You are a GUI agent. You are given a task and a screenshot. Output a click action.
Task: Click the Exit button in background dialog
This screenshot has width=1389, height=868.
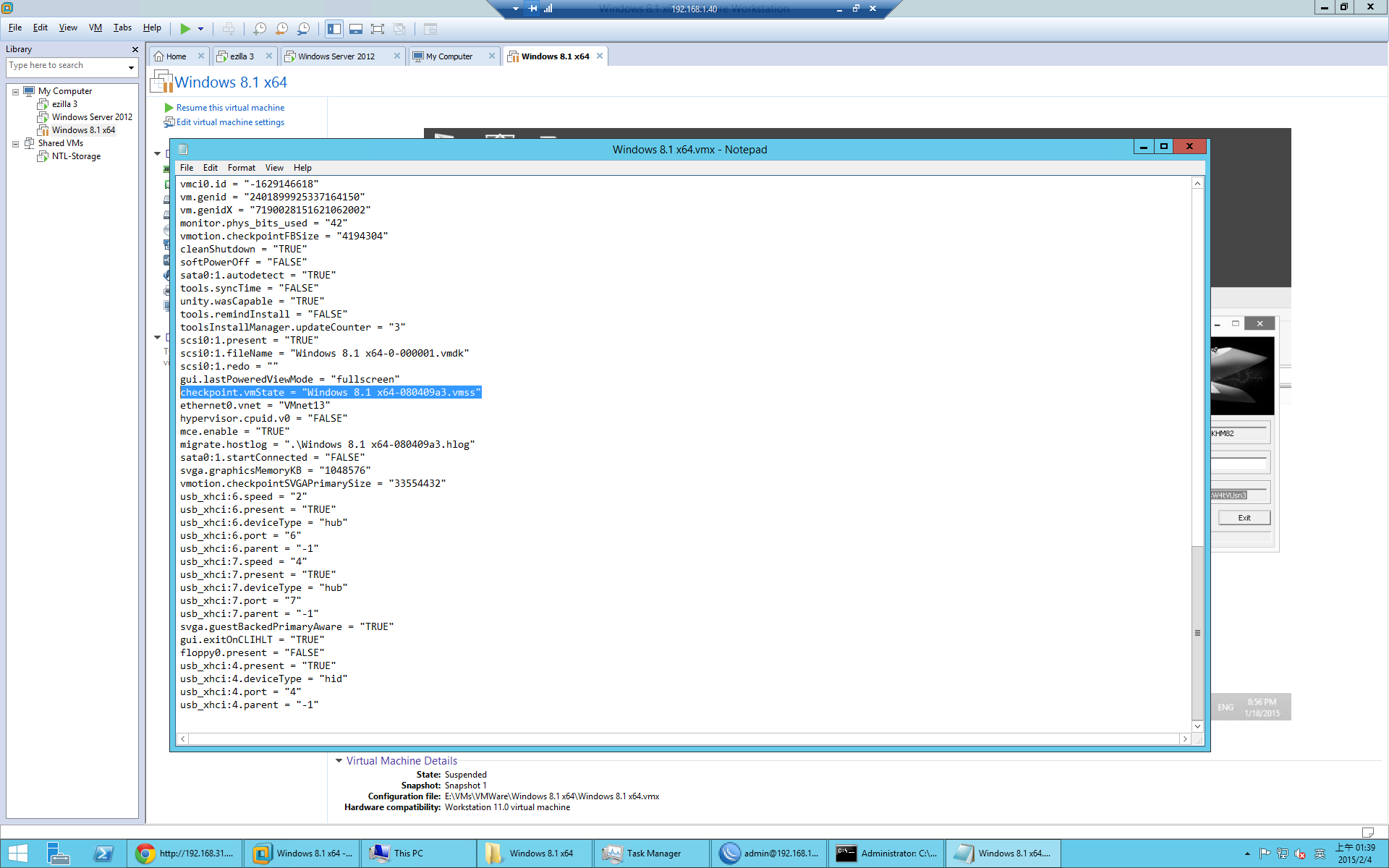coord(1244,518)
